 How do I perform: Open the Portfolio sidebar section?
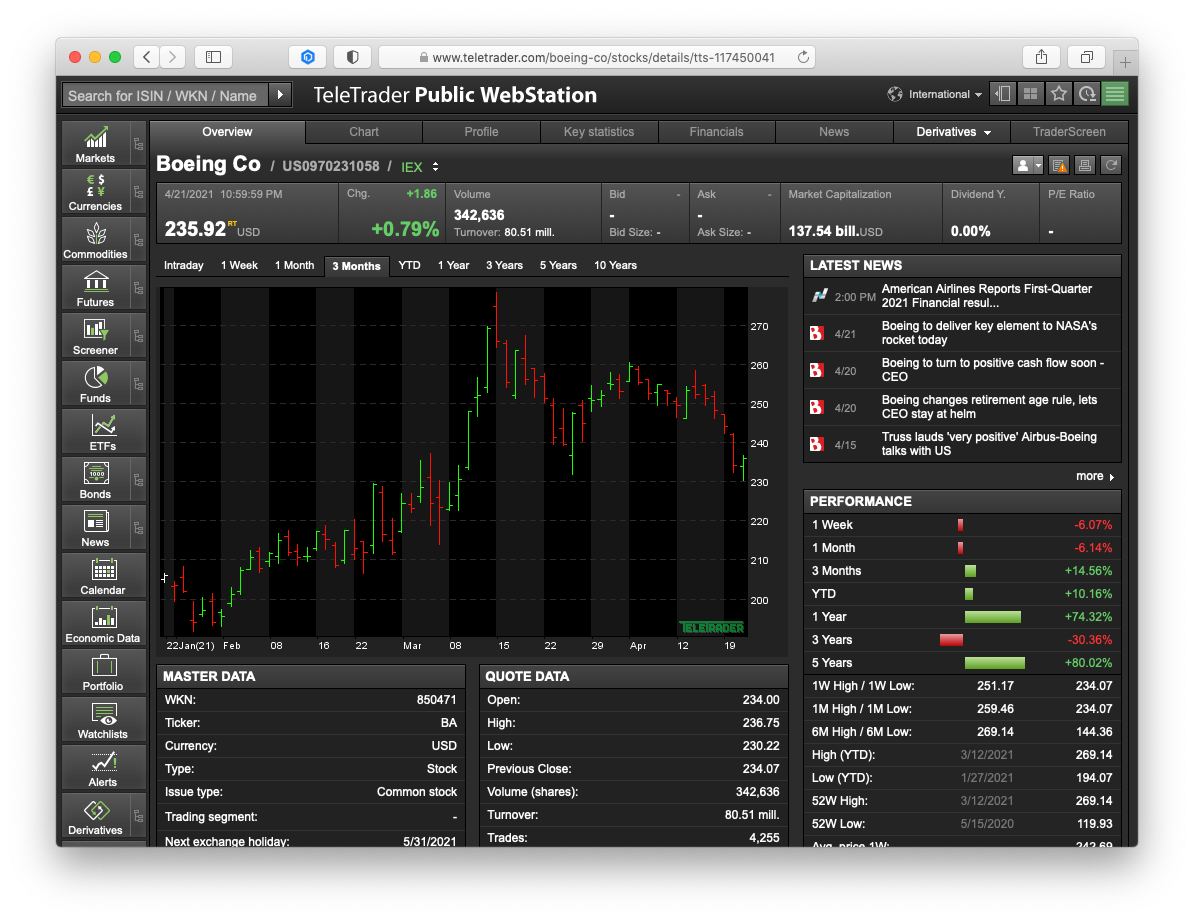104,672
